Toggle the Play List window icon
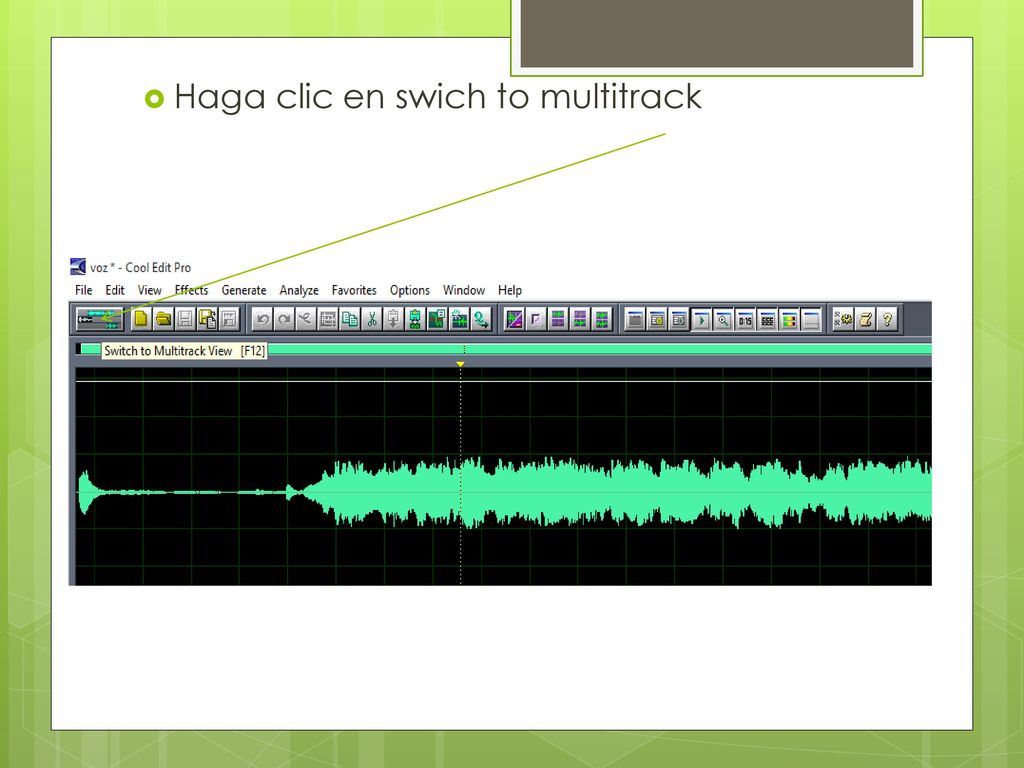This screenshot has height=768, width=1024. tap(679, 319)
